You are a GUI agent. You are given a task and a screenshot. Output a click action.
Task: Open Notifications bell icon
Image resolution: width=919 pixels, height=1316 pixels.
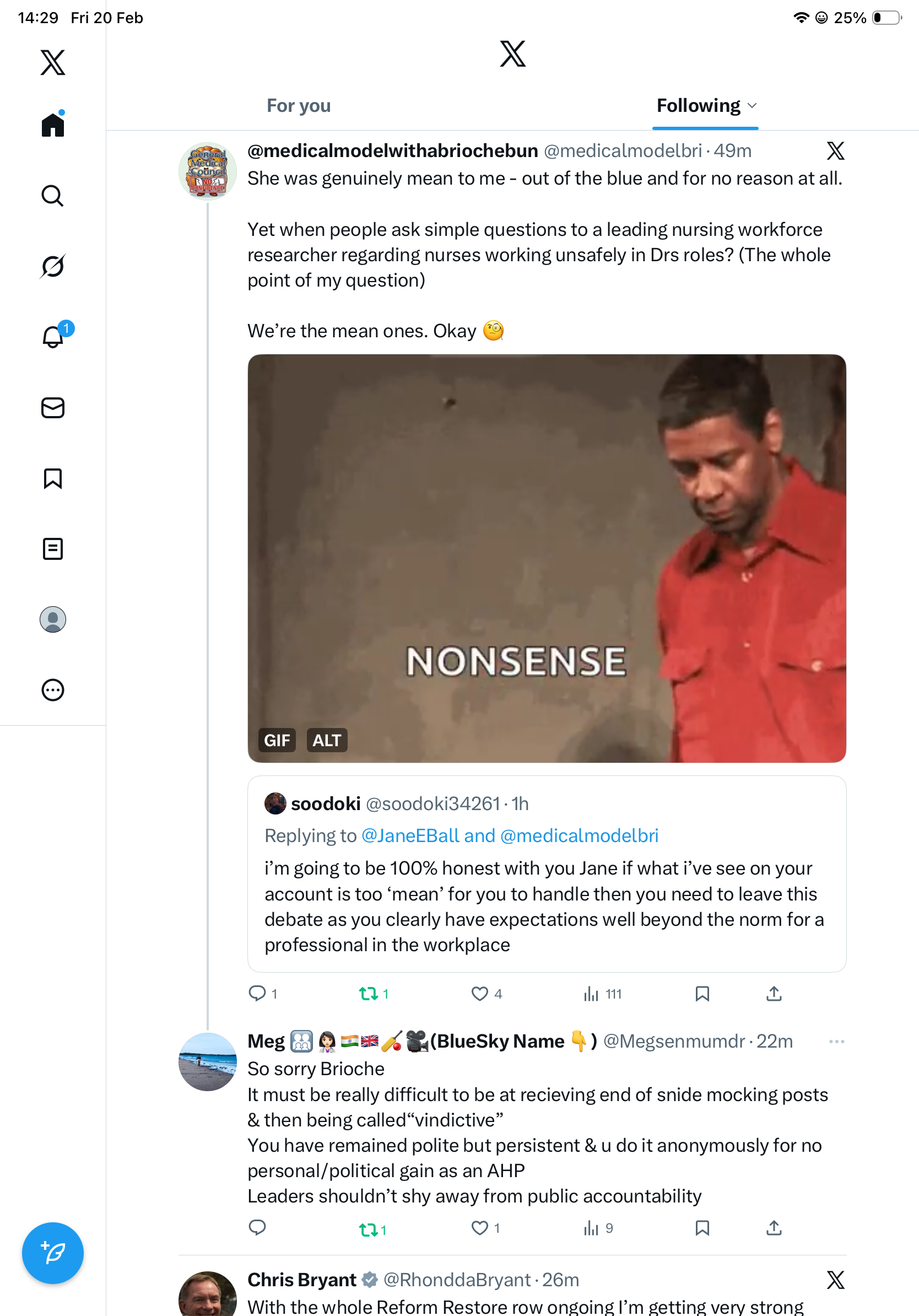[x=53, y=337]
